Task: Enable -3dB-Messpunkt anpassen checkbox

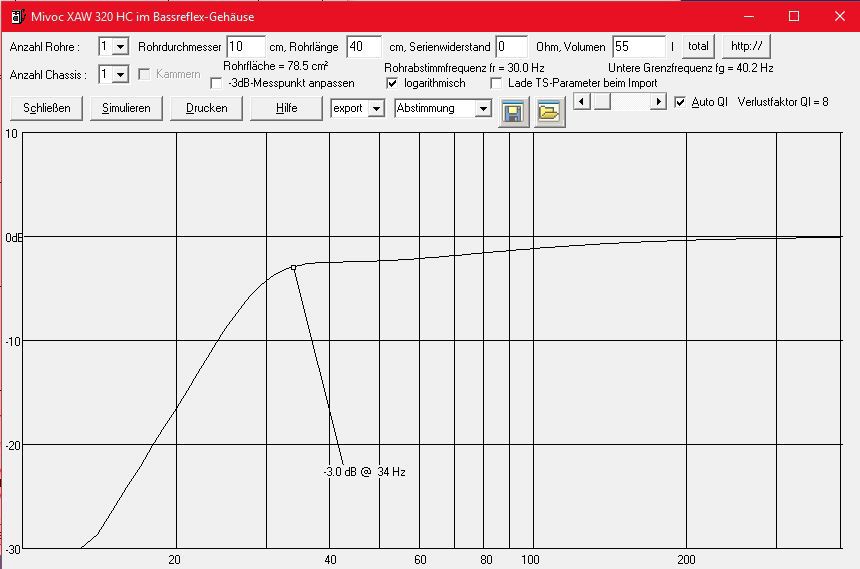Action: [217, 83]
